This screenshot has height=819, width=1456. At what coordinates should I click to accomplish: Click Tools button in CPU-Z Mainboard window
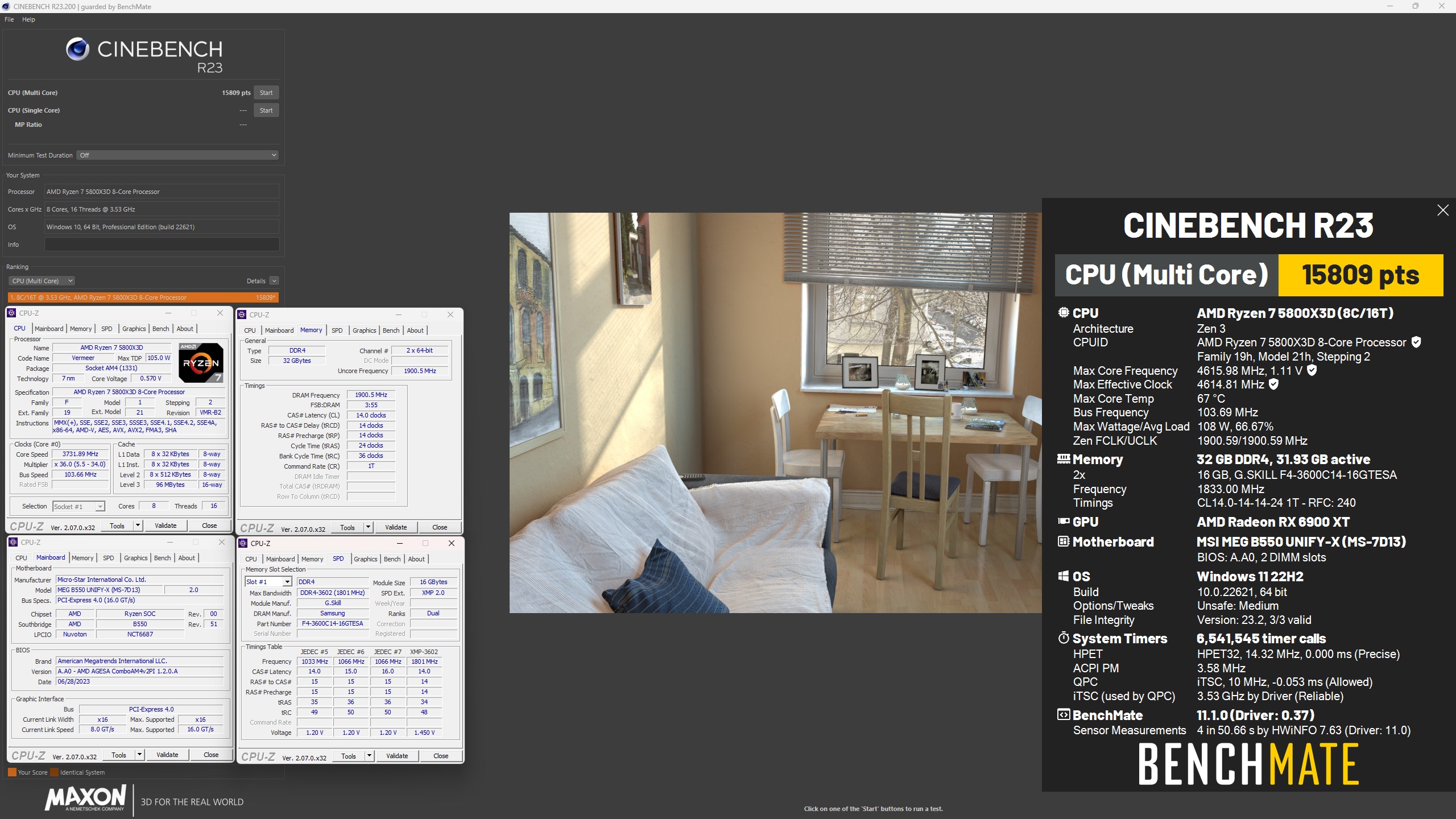pyautogui.click(x=119, y=755)
